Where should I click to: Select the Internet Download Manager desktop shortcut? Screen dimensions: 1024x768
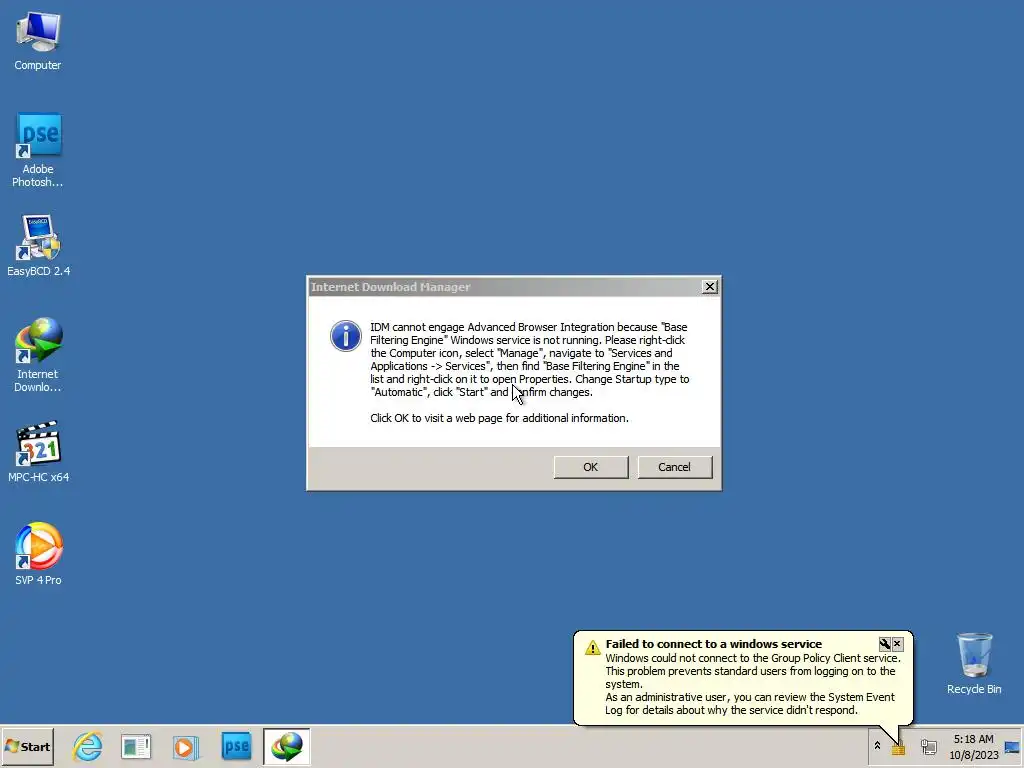[x=38, y=355]
